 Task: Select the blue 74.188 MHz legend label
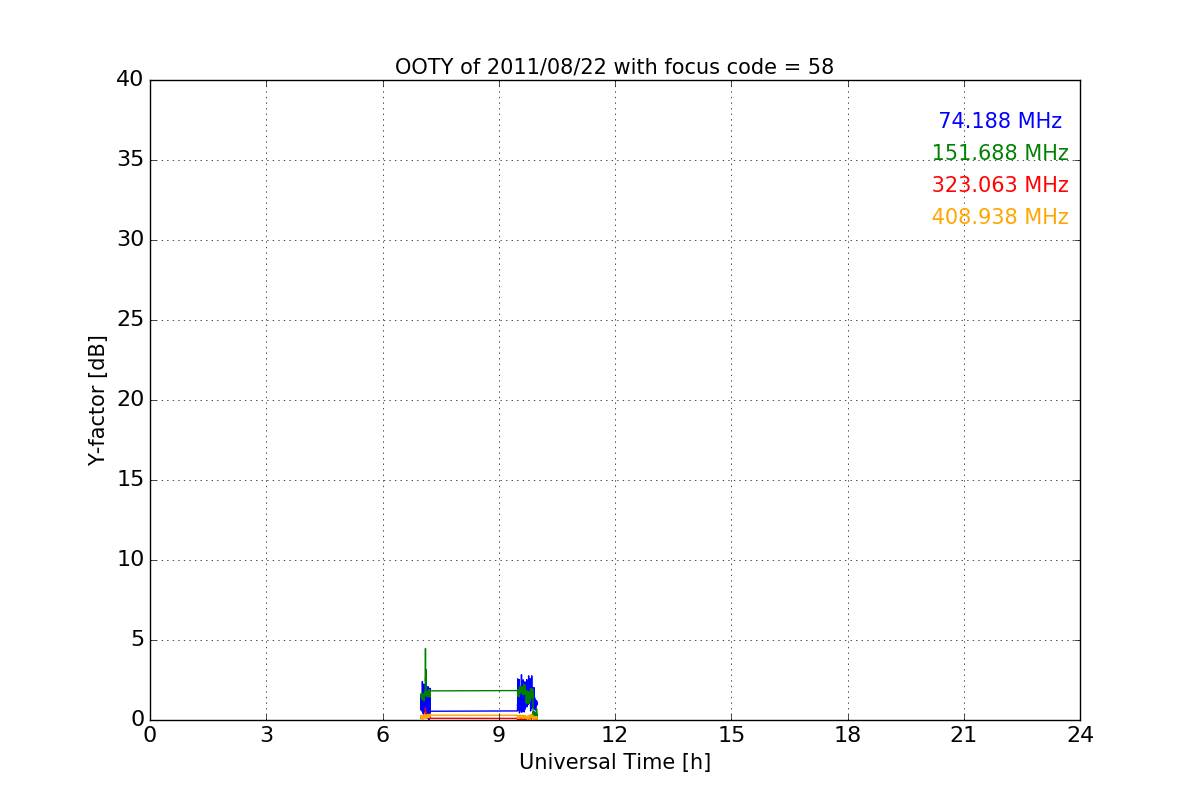tap(1000, 121)
